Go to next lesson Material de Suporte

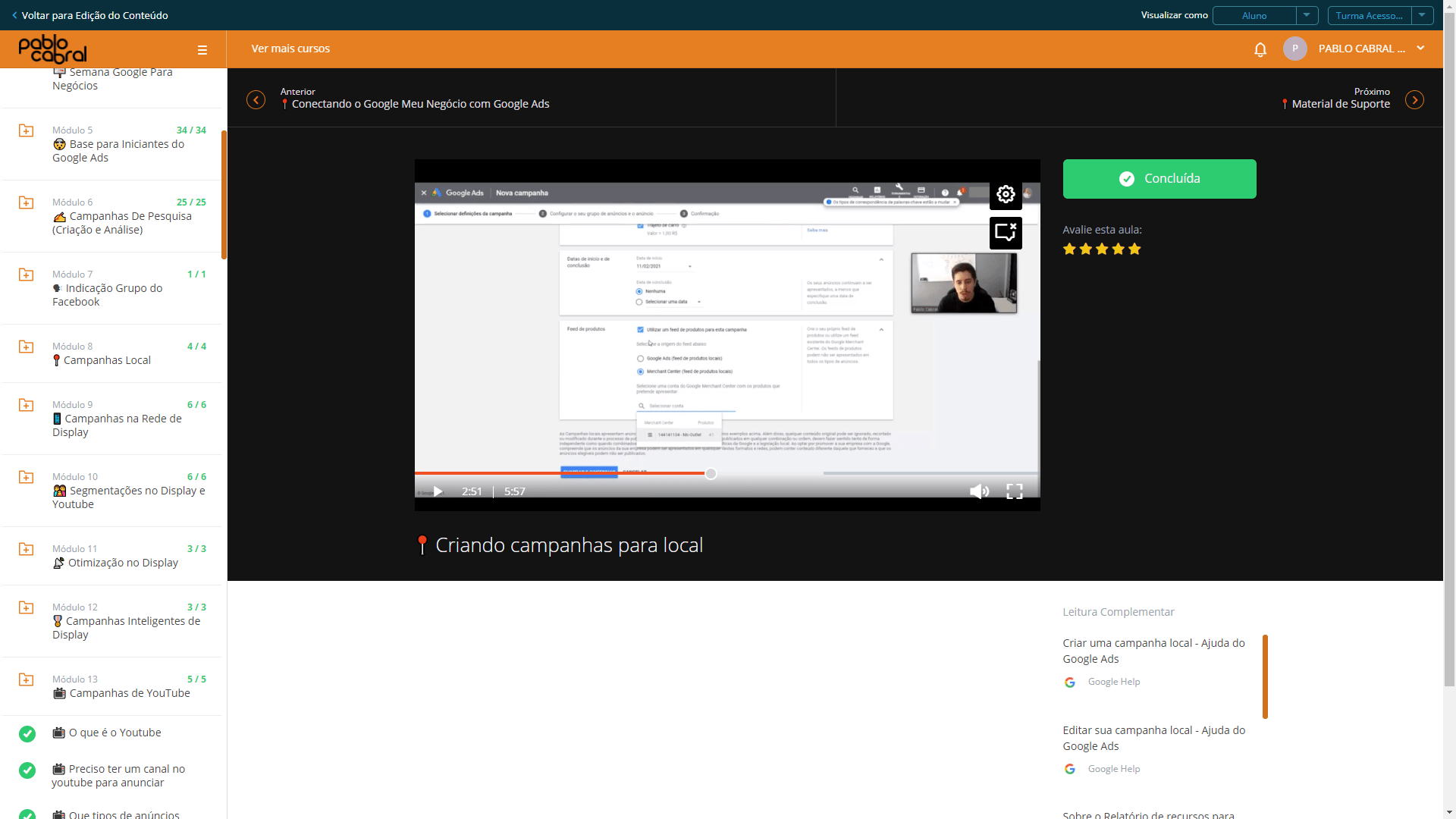(1414, 100)
